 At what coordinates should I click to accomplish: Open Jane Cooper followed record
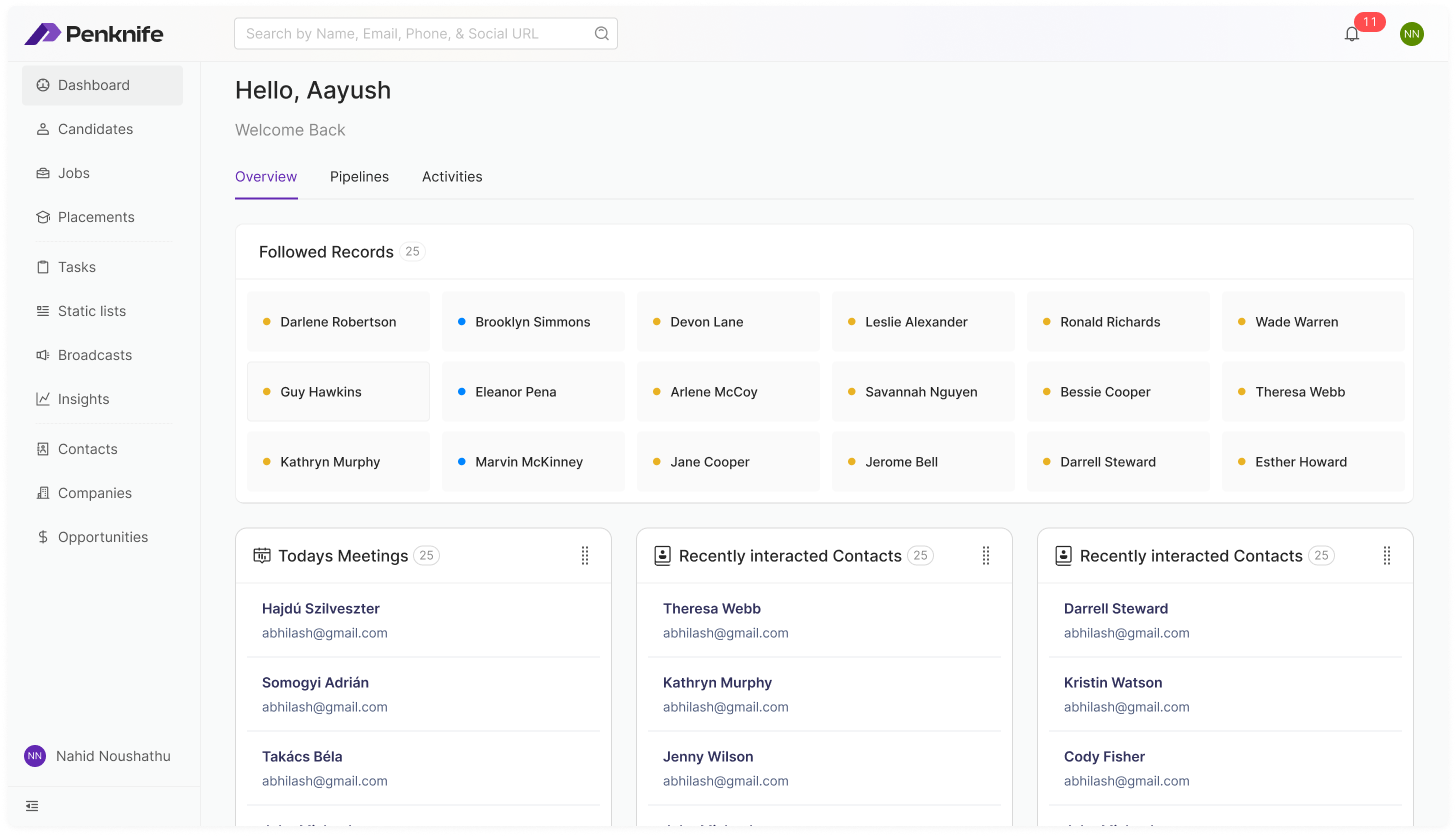[x=728, y=462]
